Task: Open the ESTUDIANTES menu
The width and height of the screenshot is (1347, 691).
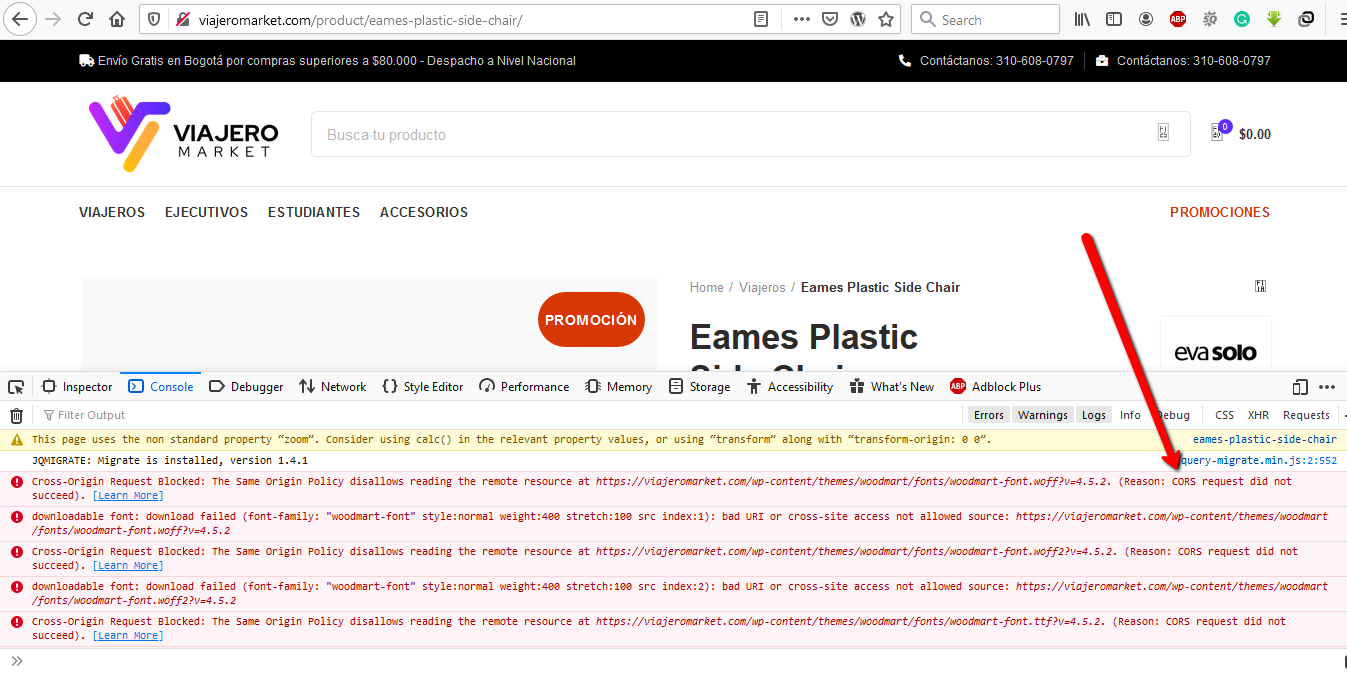Action: tap(314, 212)
